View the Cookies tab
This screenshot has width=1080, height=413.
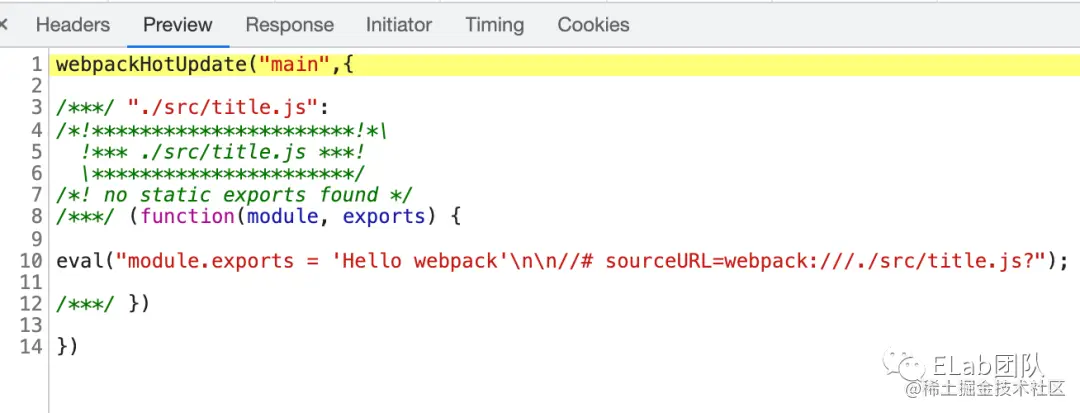coord(593,25)
